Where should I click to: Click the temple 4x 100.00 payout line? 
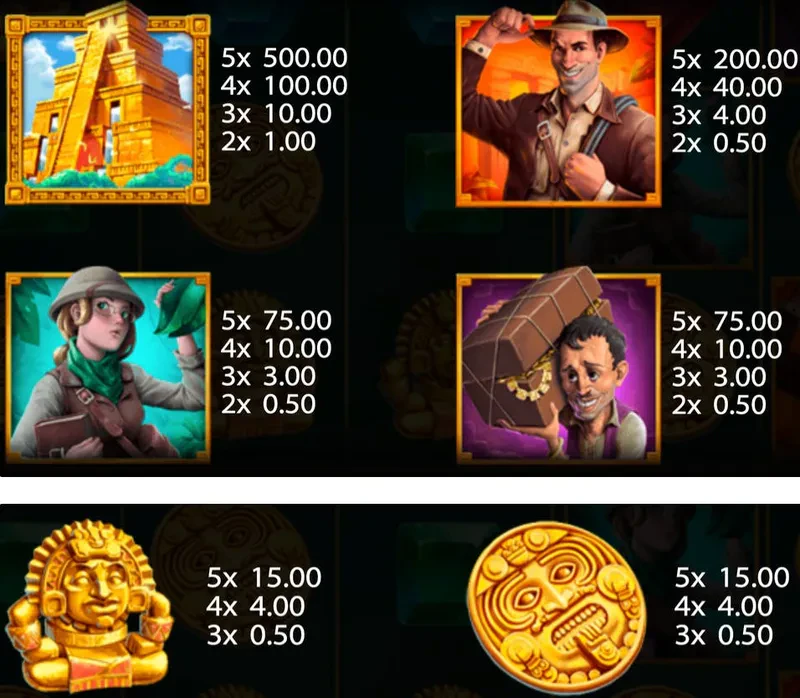(284, 85)
